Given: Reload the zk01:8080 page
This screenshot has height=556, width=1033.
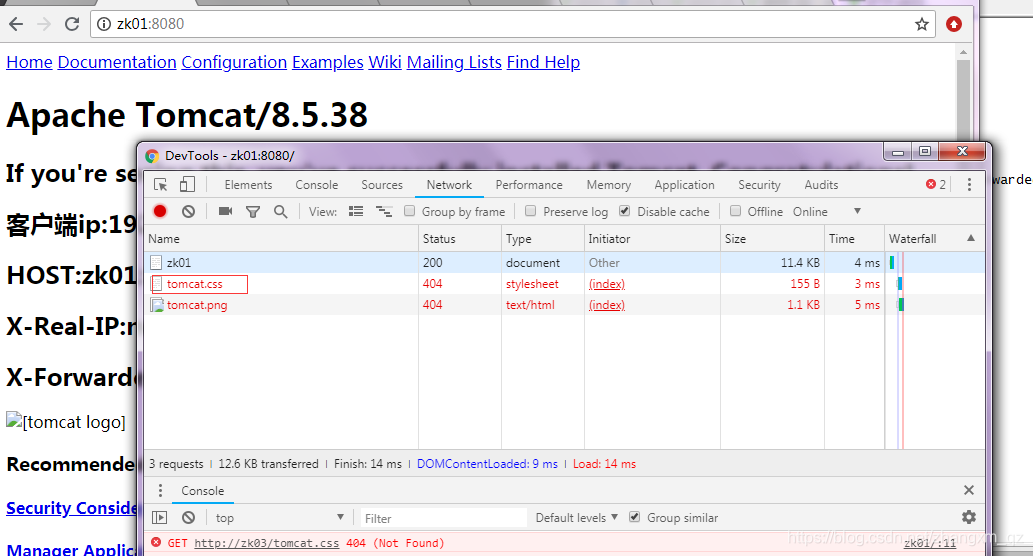Looking at the screenshot, I should 72,24.
